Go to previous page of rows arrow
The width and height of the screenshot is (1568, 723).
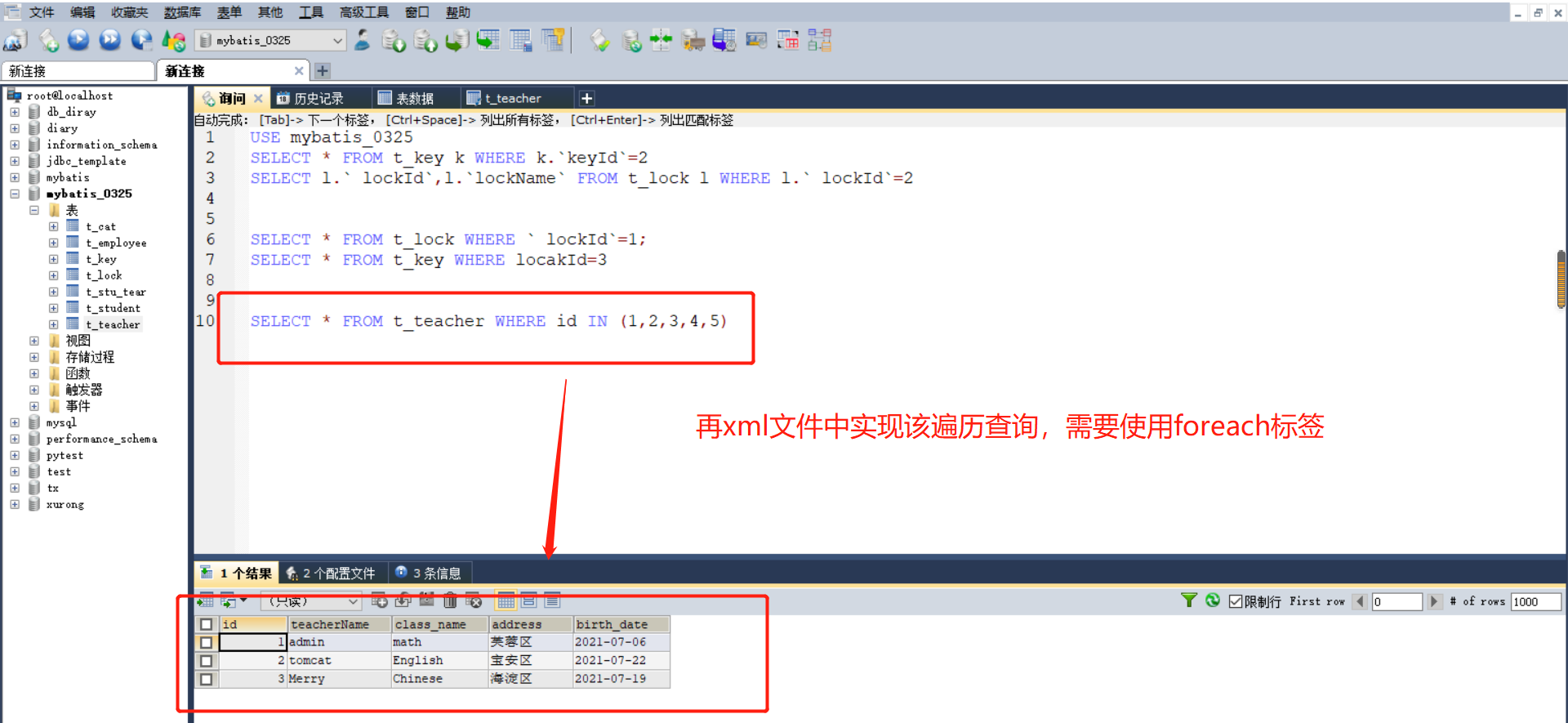click(x=1360, y=601)
